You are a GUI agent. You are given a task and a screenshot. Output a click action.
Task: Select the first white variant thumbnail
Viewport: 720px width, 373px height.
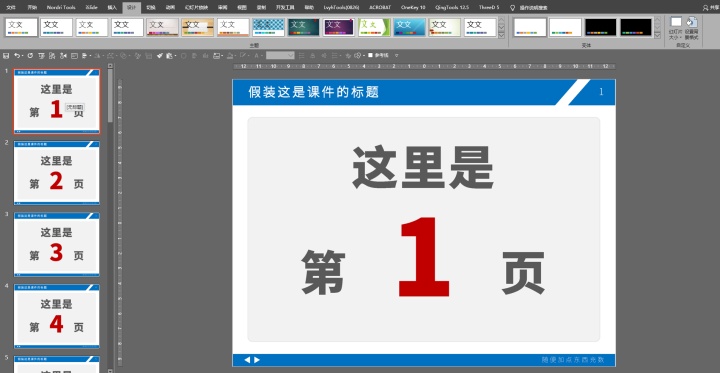click(530, 27)
